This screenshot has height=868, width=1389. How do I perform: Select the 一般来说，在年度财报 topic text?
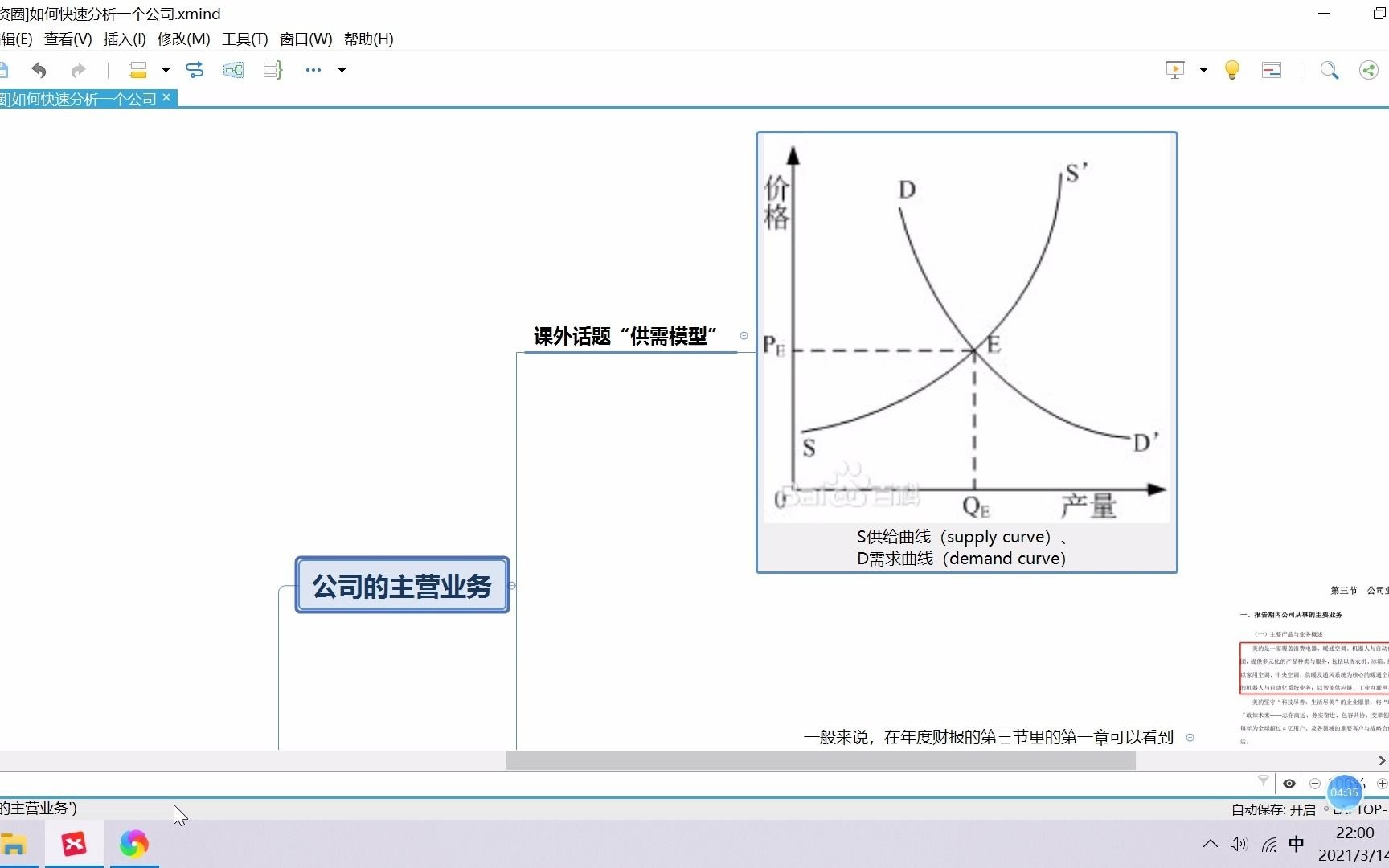989,737
